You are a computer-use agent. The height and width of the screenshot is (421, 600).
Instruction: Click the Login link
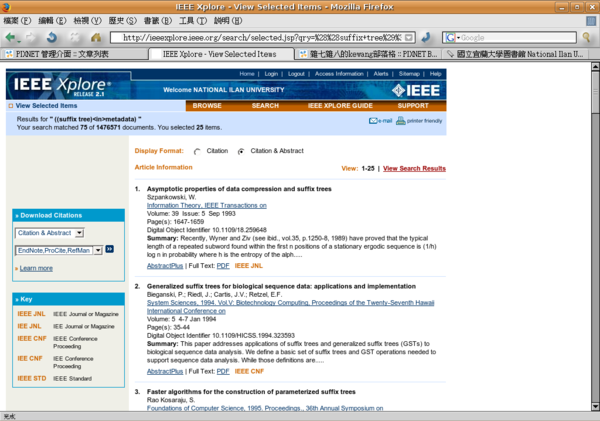coord(271,74)
